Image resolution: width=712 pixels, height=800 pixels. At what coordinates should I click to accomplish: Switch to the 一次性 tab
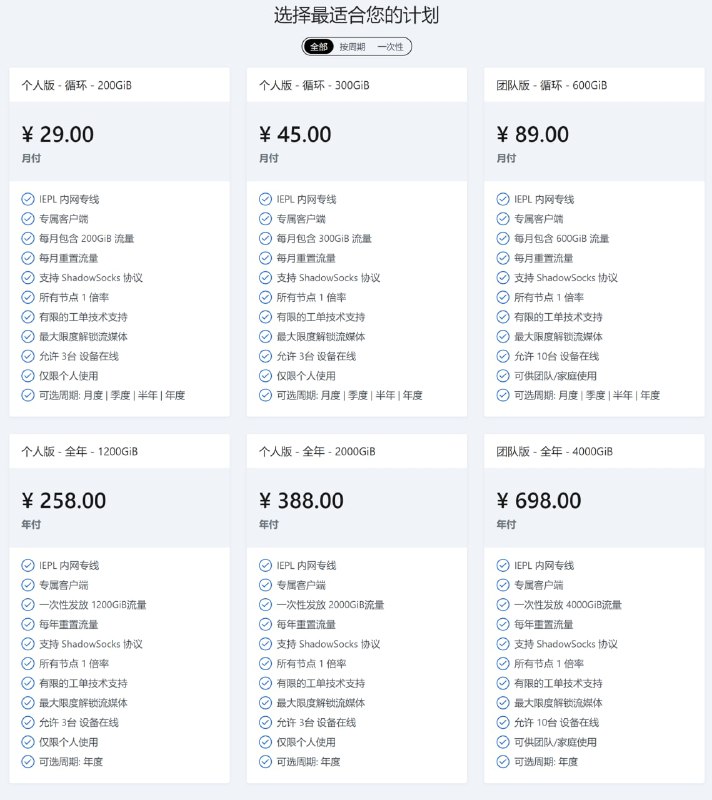(390, 46)
